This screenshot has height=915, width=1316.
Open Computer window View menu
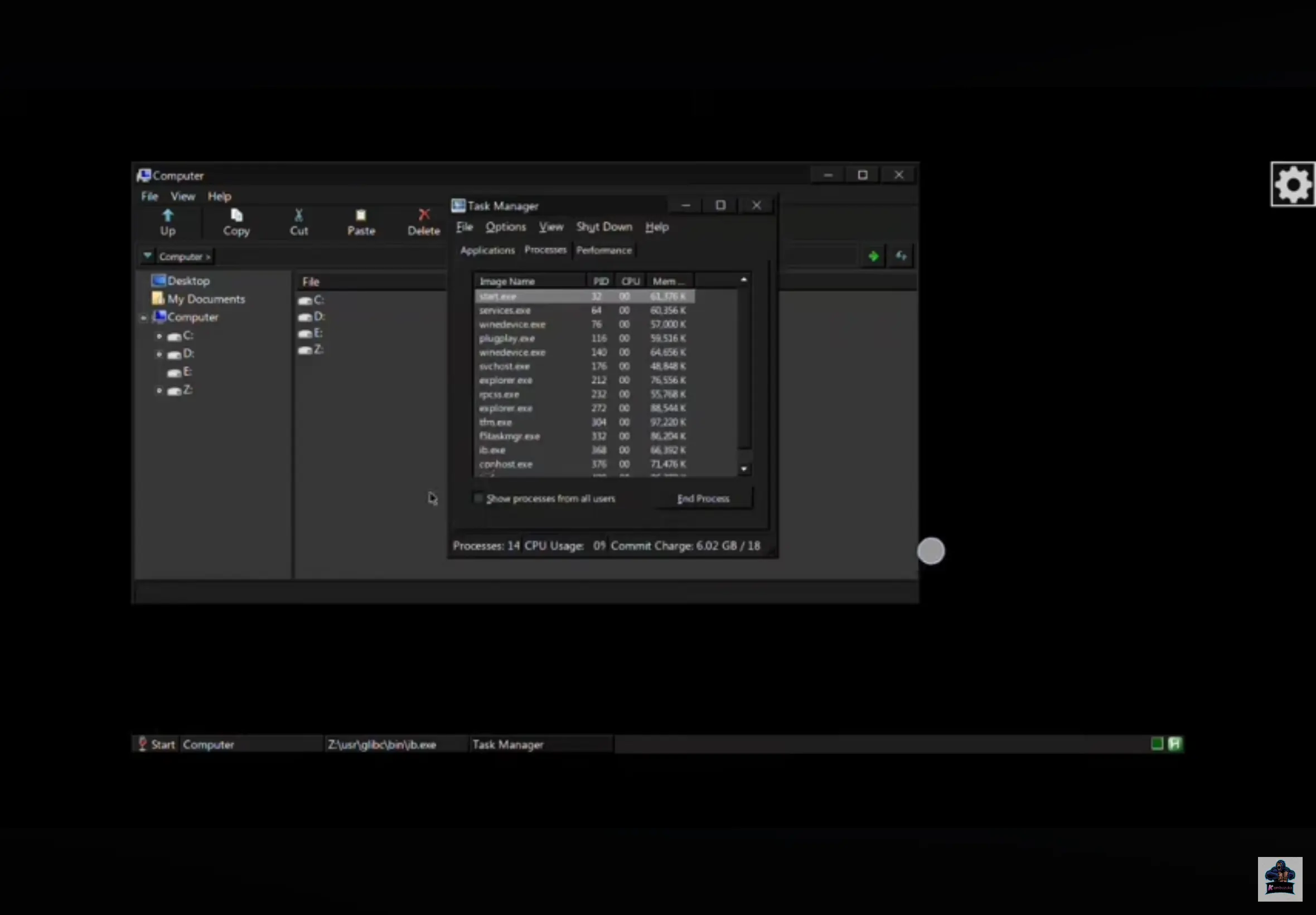(x=183, y=196)
